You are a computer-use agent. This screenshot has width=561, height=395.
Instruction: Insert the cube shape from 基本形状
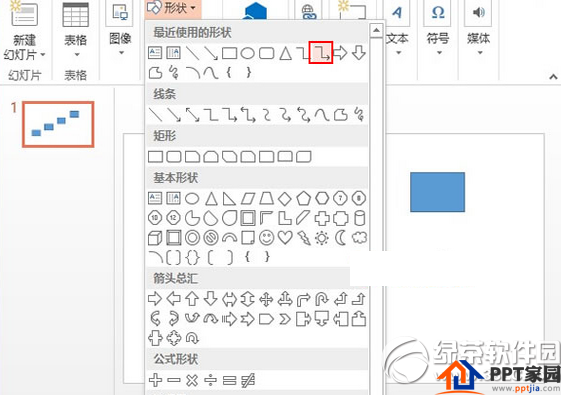click(155, 238)
